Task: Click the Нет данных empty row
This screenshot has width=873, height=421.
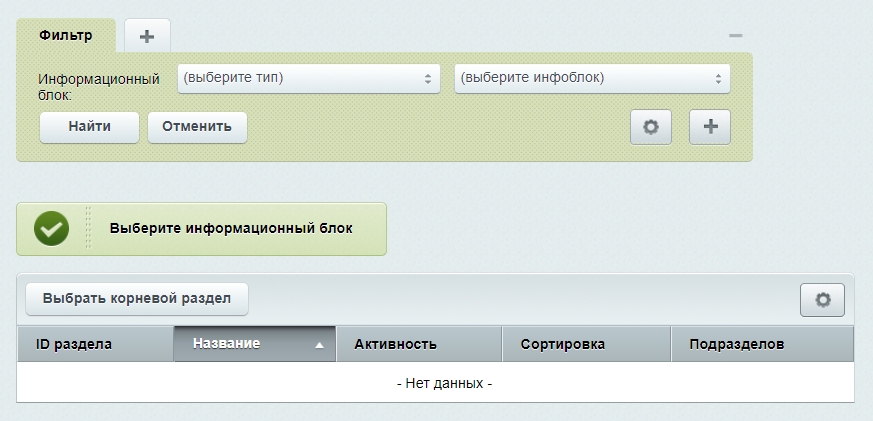Action: pos(435,383)
